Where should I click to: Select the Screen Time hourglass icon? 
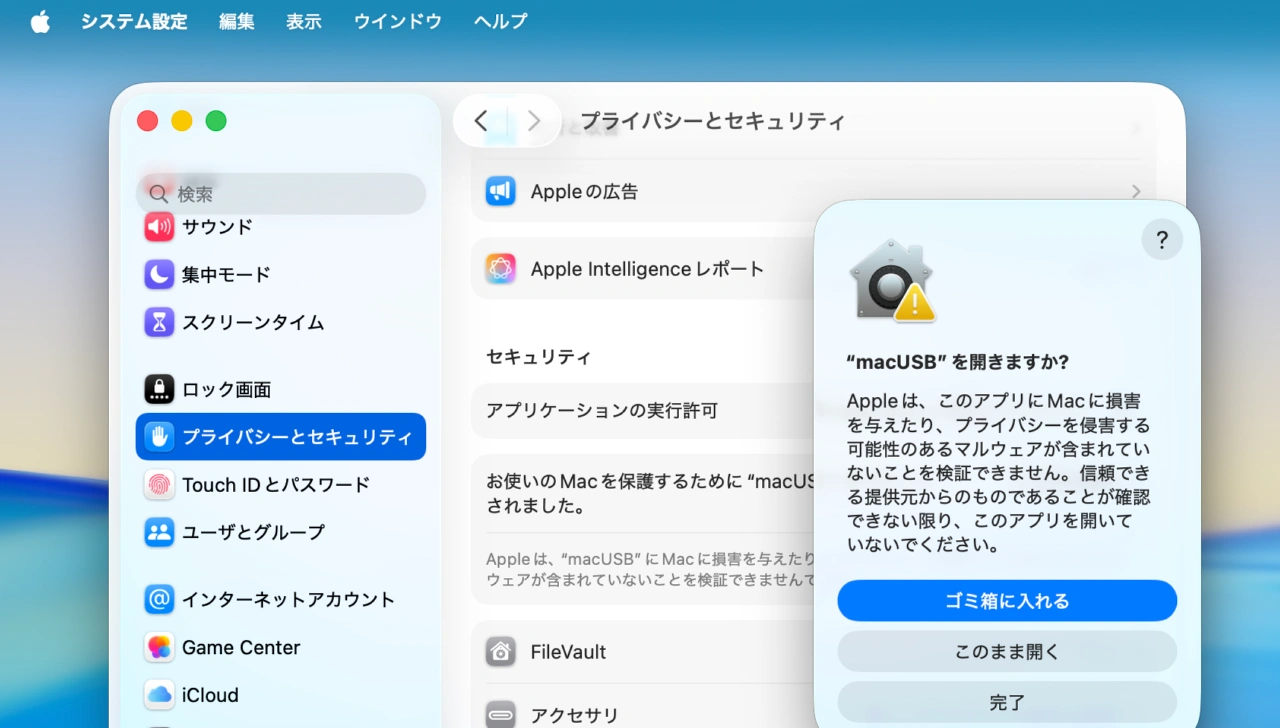tap(159, 322)
